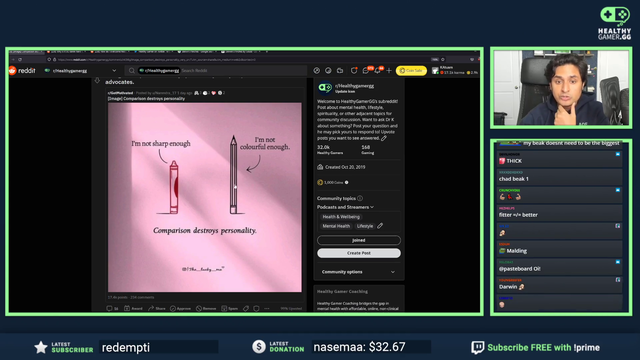
Task: Open the 'Comparison destroys personality' crosspost title
Action: (146, 99)
